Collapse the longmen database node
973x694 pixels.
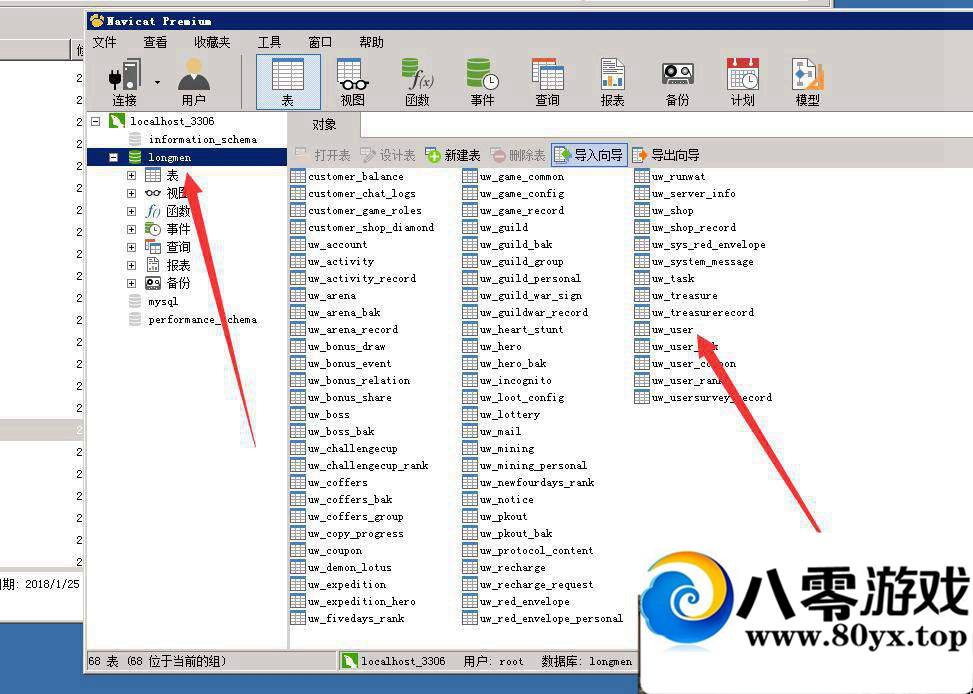point(114,158)
